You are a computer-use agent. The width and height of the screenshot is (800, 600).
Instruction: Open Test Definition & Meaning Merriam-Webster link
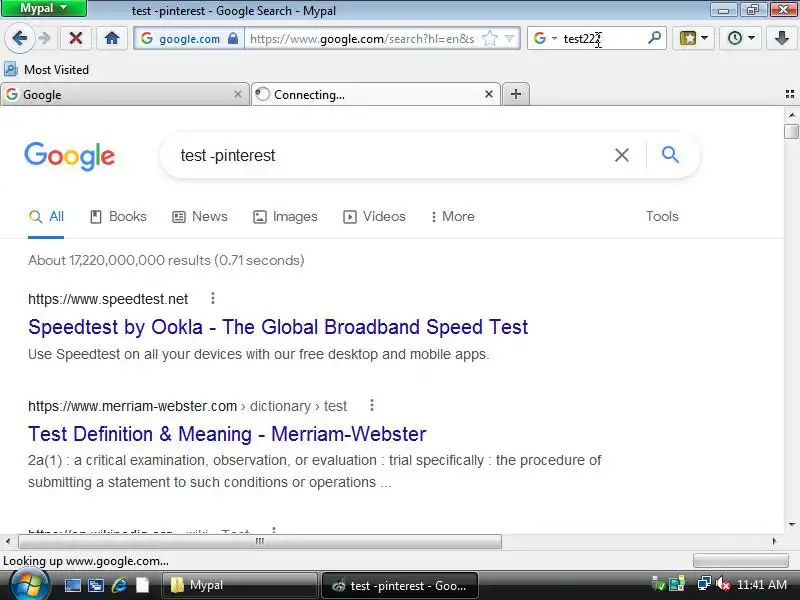227,434
